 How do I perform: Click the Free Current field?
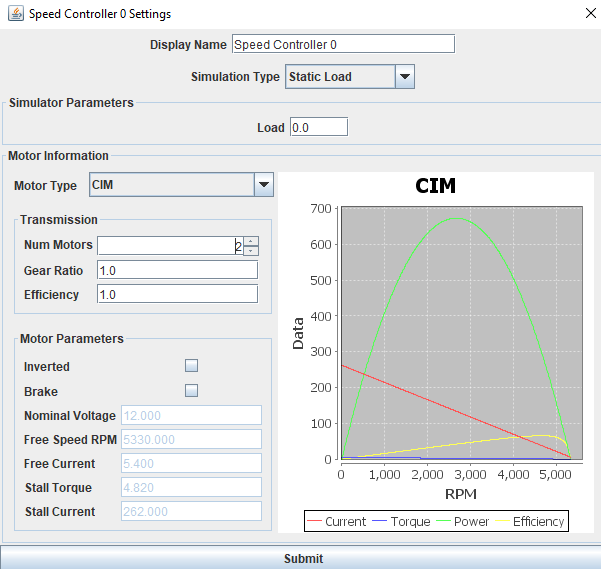[191, 463]
